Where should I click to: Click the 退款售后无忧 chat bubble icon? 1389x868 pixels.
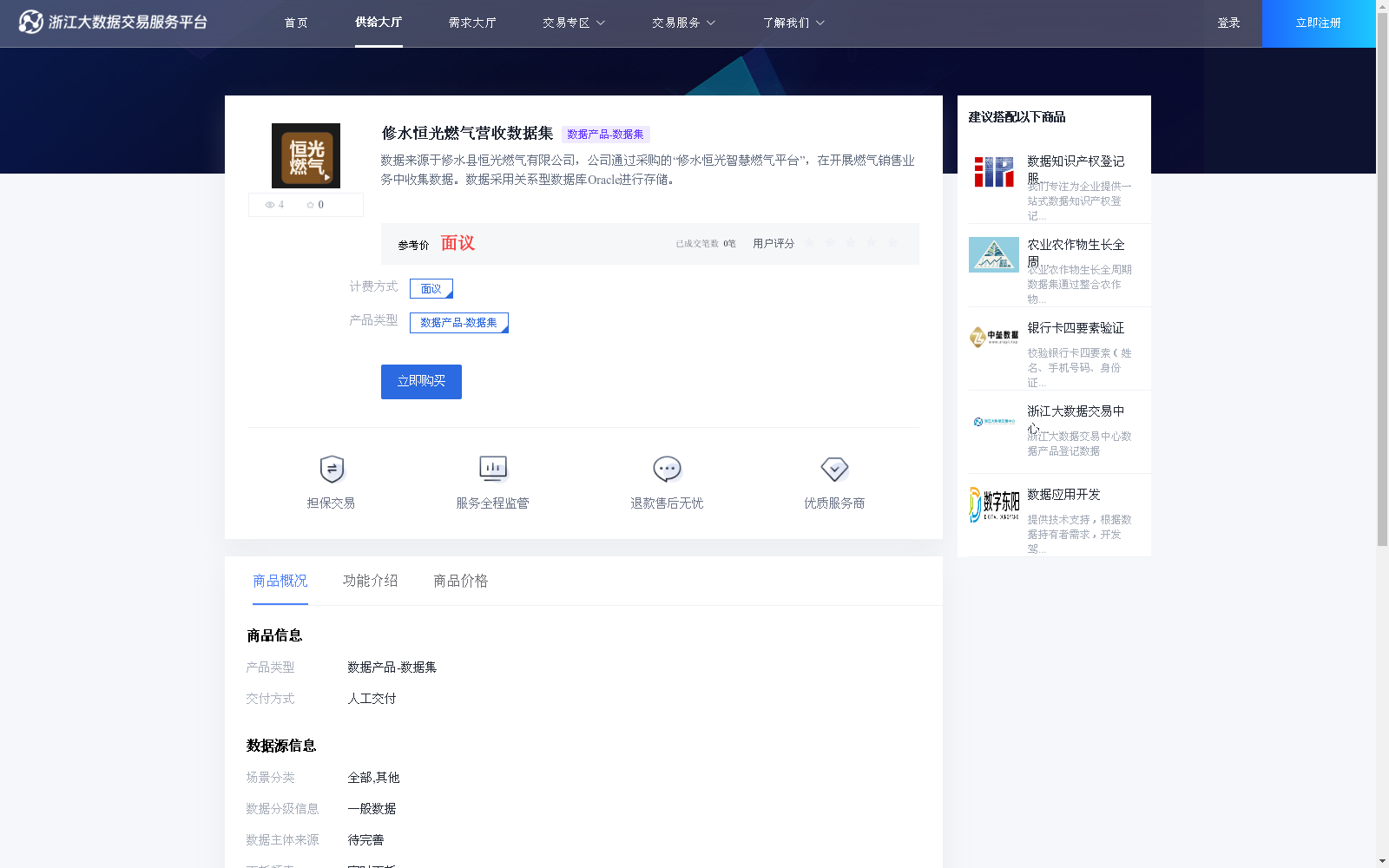pos(667,470)
